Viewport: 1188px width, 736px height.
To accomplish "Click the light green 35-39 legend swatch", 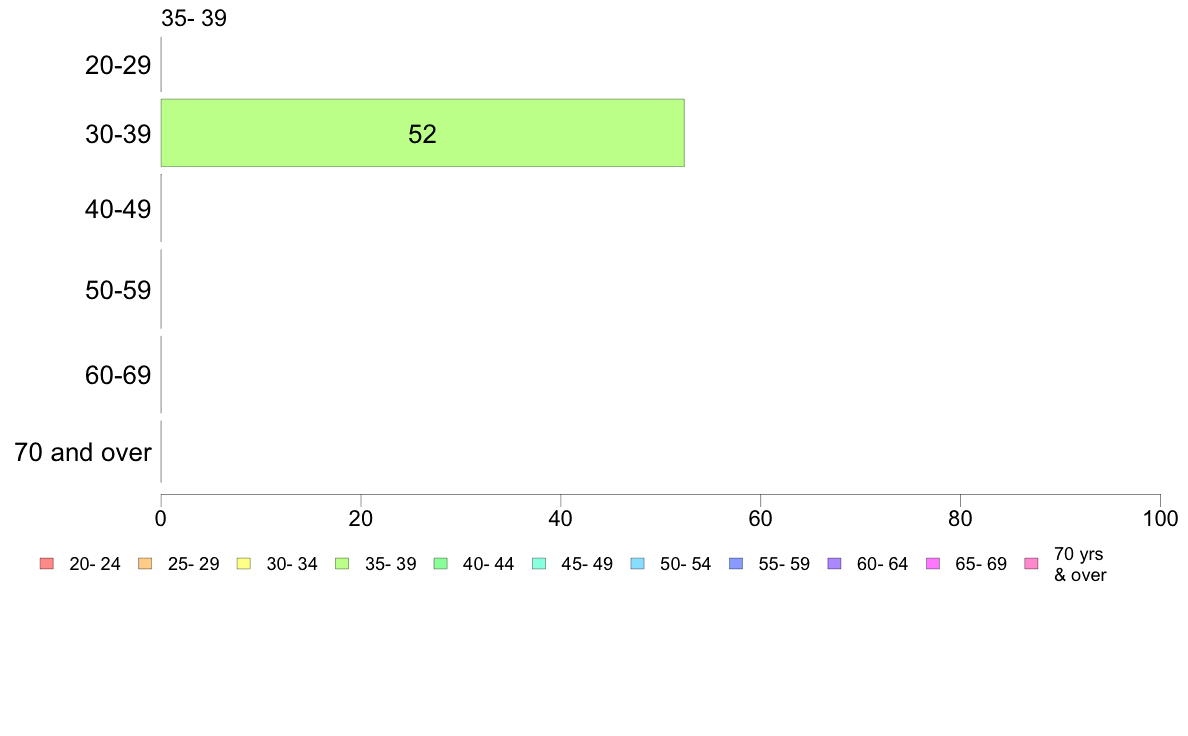I will 342,563.
